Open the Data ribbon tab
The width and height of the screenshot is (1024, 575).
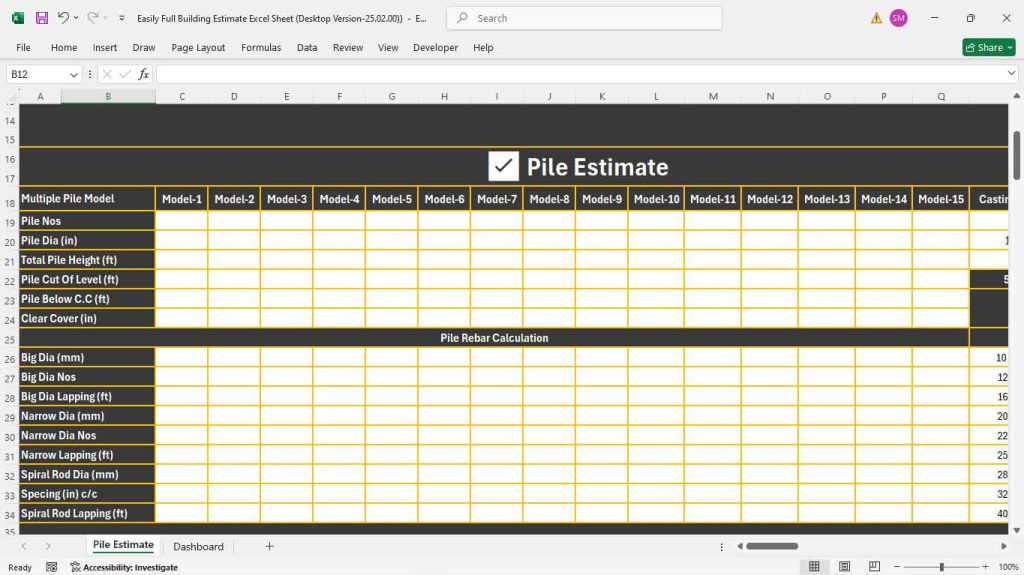(x=307, y=48)
